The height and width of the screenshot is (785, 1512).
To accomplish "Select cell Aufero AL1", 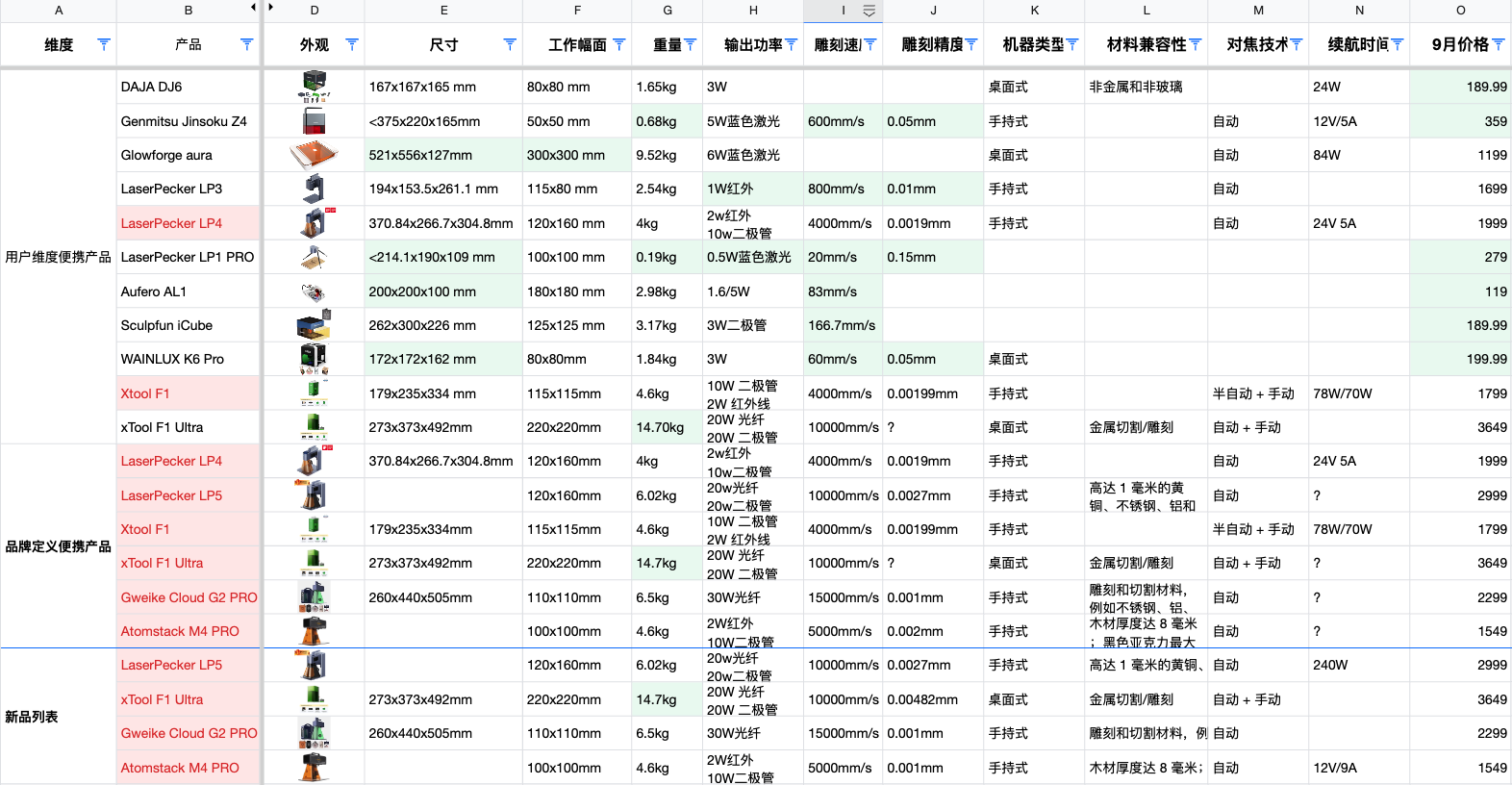I will (189, 291).
